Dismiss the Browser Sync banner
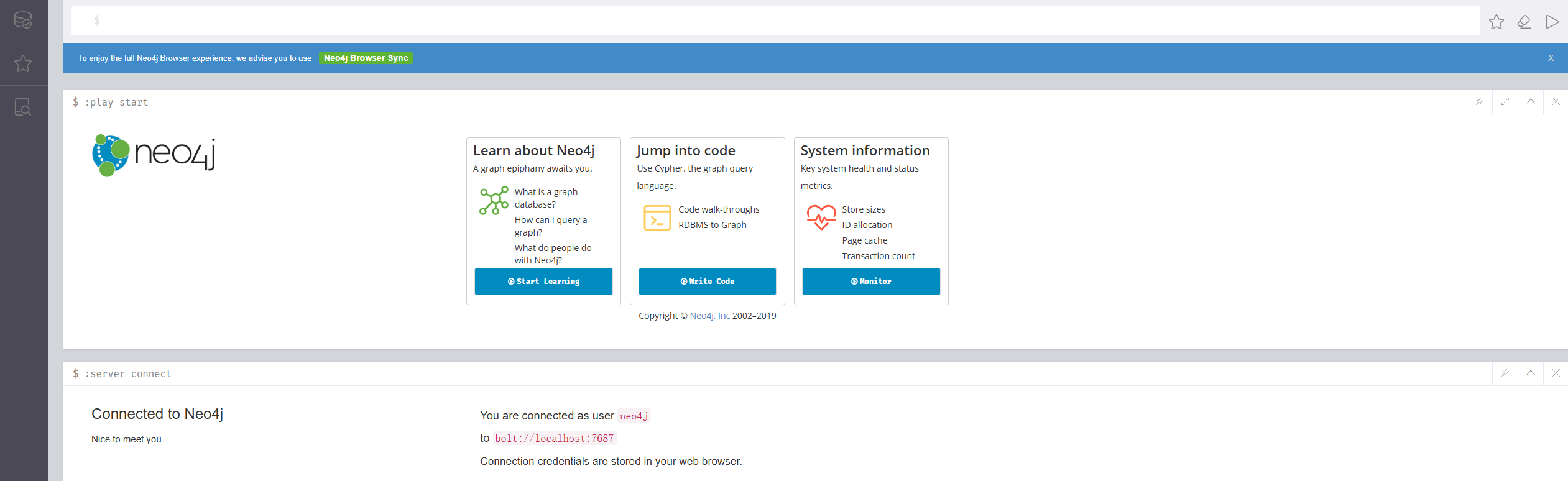 [x=1551, y=58]
